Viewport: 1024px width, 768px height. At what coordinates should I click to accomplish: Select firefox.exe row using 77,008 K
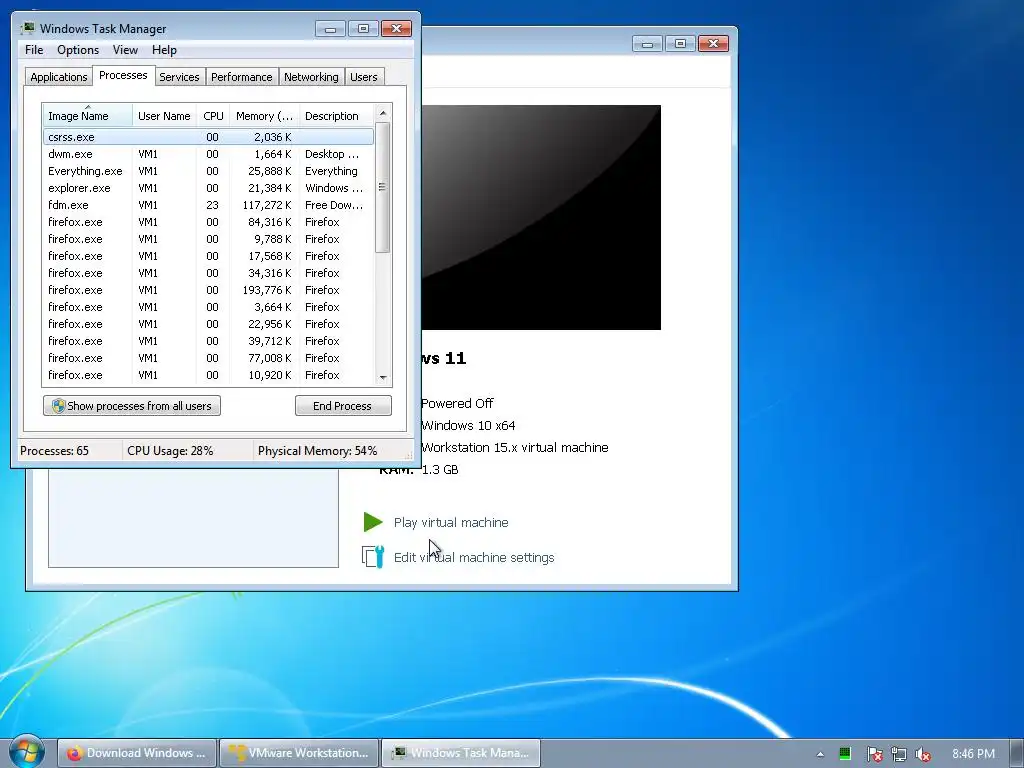[208, 358]
